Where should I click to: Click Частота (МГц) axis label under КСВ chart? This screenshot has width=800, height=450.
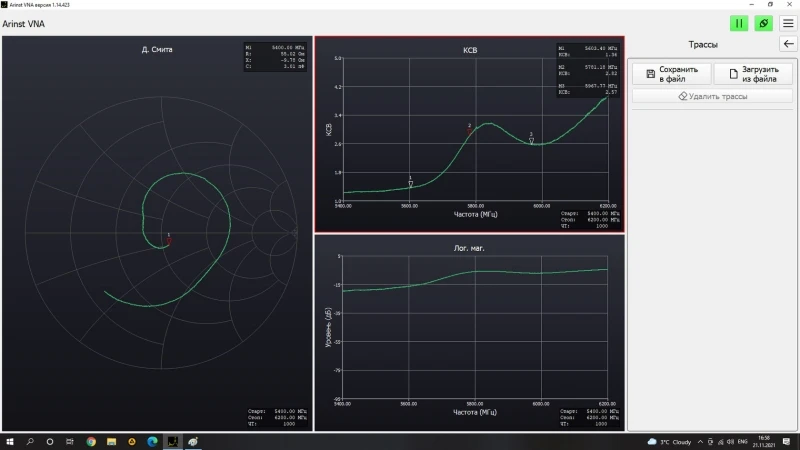point(476,214)
